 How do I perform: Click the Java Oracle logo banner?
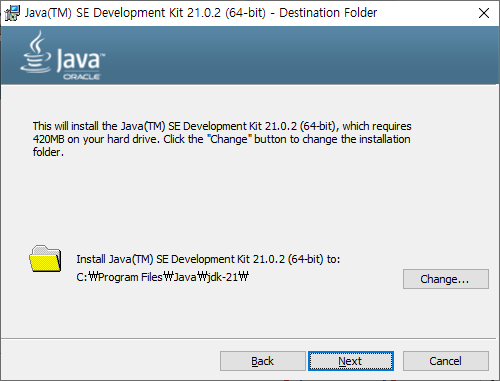[x=62, y=56]
